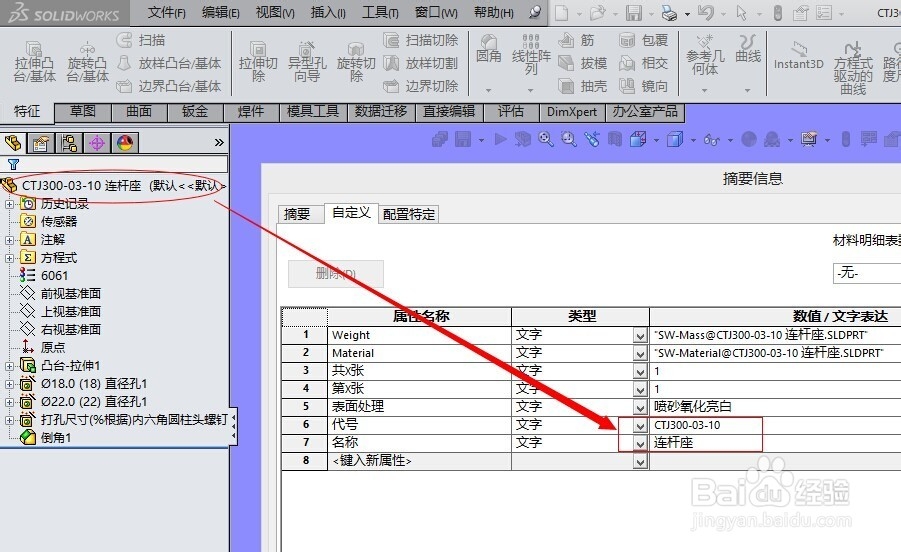Screen dimensions: 901x552
Task: Expand more manager tabs chevron
Action: click(219, 142)
